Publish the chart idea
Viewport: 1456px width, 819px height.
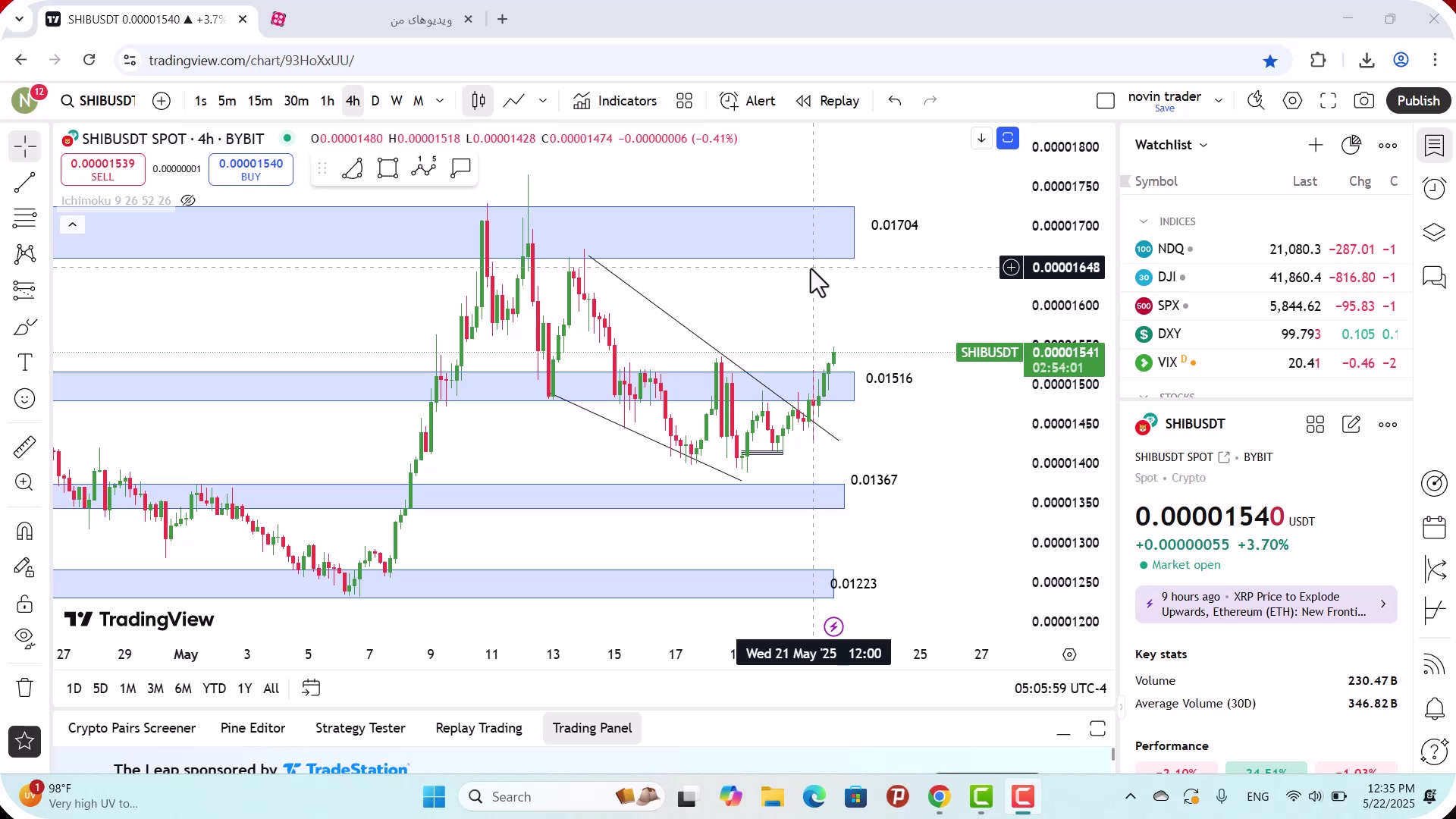1418,101
